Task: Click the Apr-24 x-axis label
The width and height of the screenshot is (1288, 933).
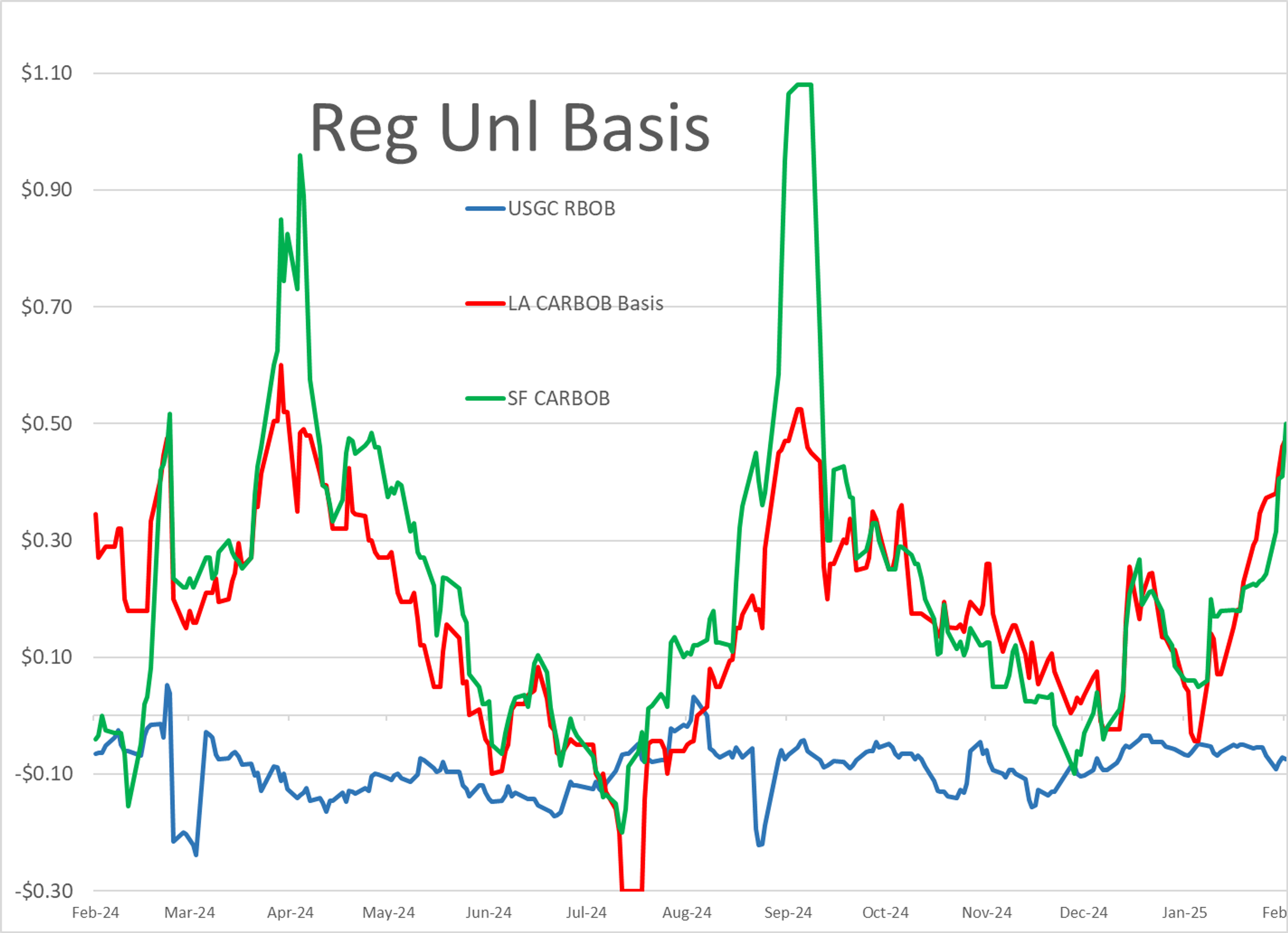Action: pyautogui.click(x=290, y=913)
